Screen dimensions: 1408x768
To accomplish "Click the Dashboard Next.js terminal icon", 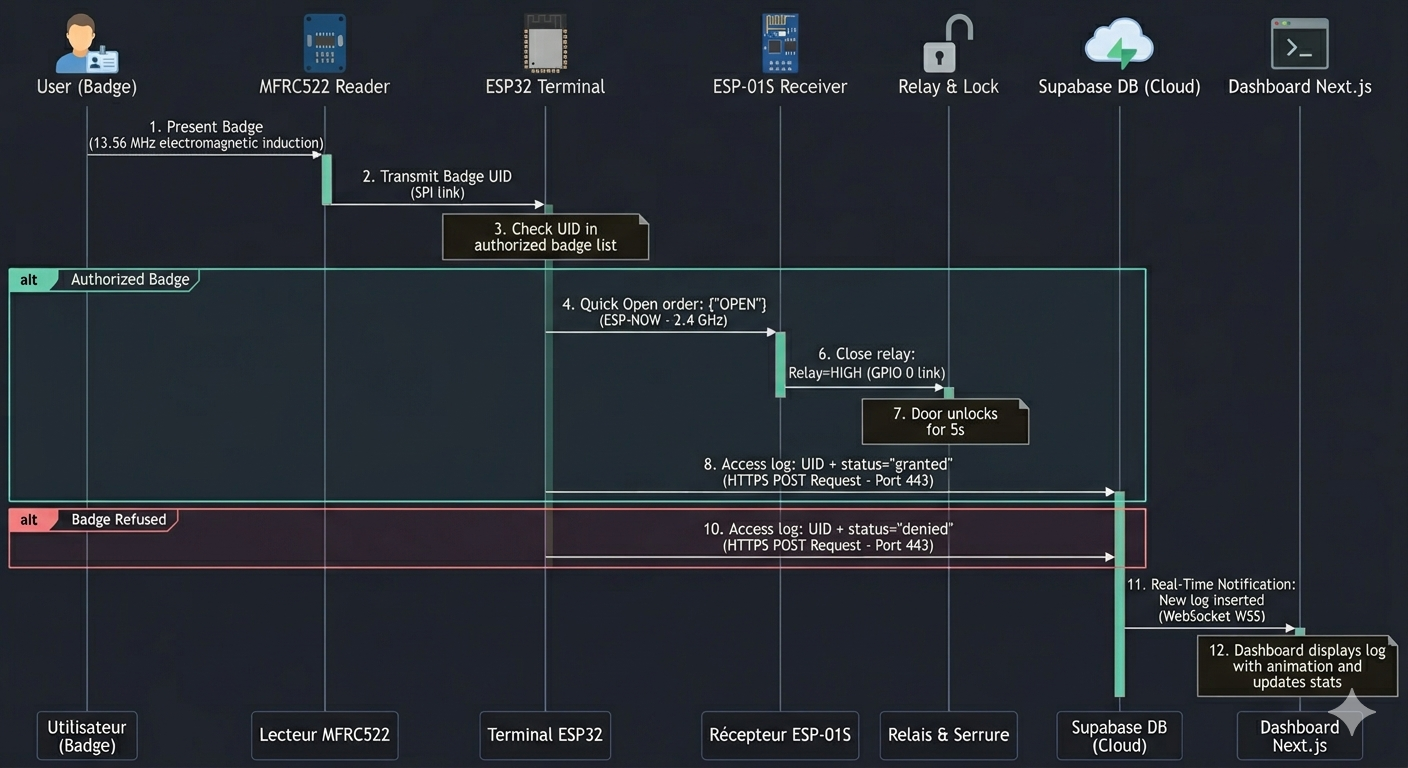I will tap(1299, 44).
